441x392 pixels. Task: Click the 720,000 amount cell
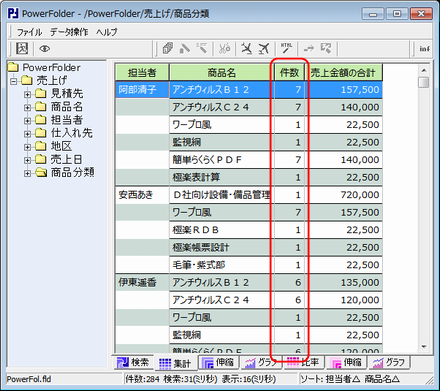[344, 195]
